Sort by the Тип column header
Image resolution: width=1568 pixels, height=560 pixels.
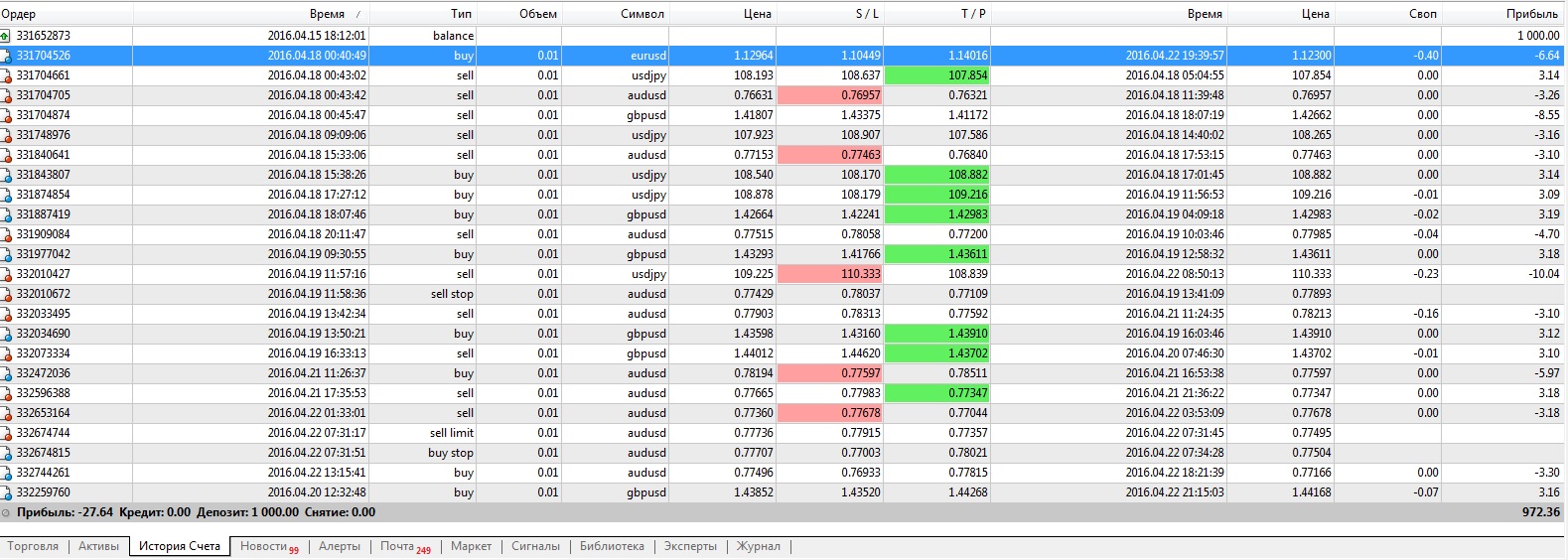point(423,14)
